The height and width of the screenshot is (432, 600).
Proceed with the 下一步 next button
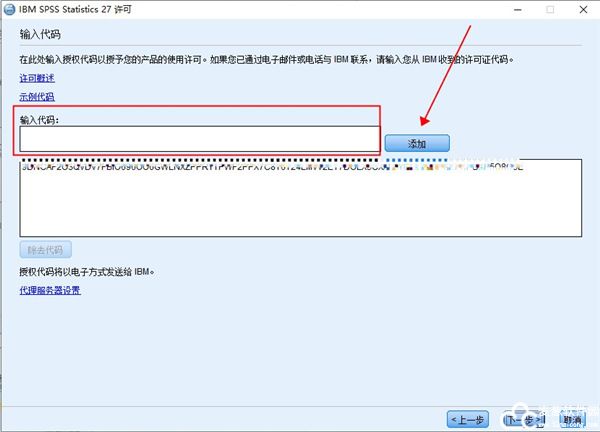coord(524,420)
